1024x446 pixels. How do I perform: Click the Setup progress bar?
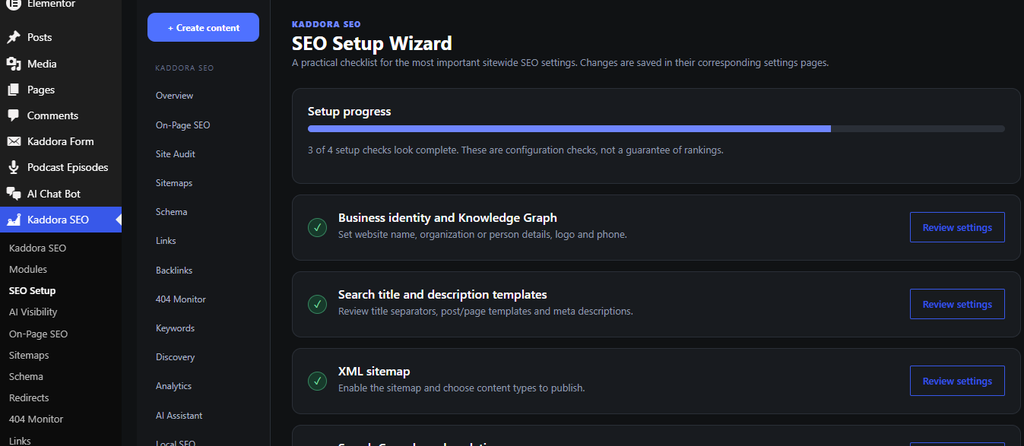point(656,129)
